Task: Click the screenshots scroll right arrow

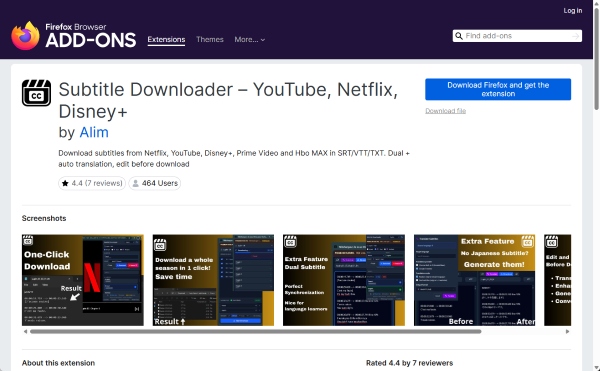Action: point(567,332)
